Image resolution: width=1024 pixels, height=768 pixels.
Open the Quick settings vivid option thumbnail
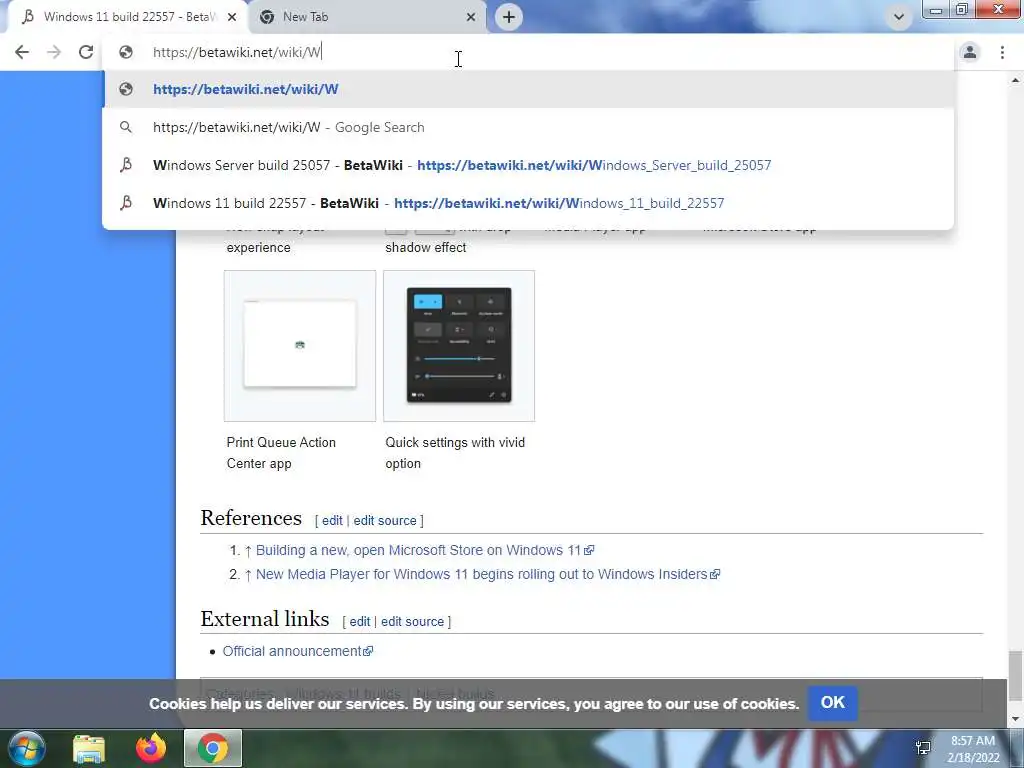459,345
